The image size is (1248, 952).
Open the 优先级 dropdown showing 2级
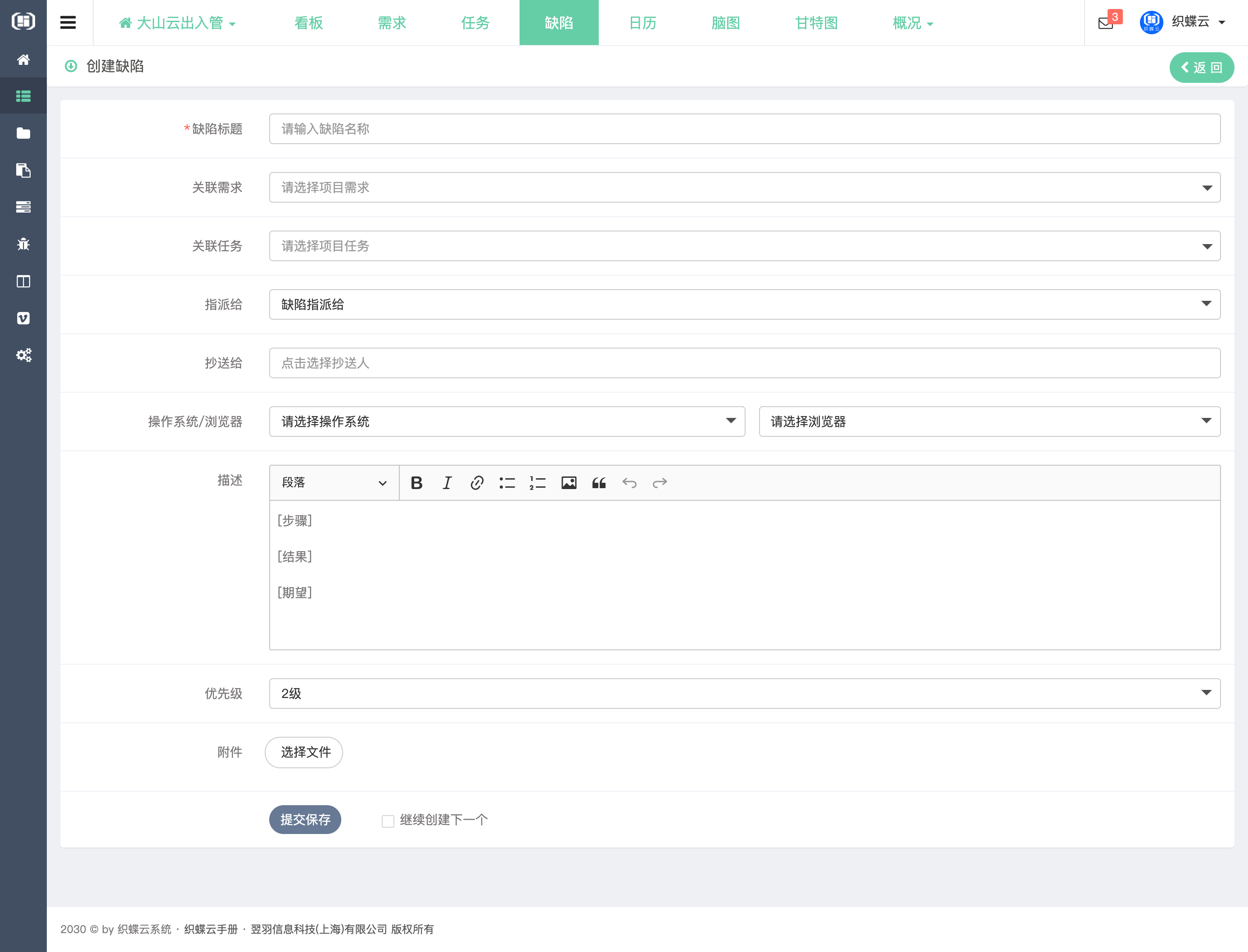pyautogui.click(x=744, y=694)
